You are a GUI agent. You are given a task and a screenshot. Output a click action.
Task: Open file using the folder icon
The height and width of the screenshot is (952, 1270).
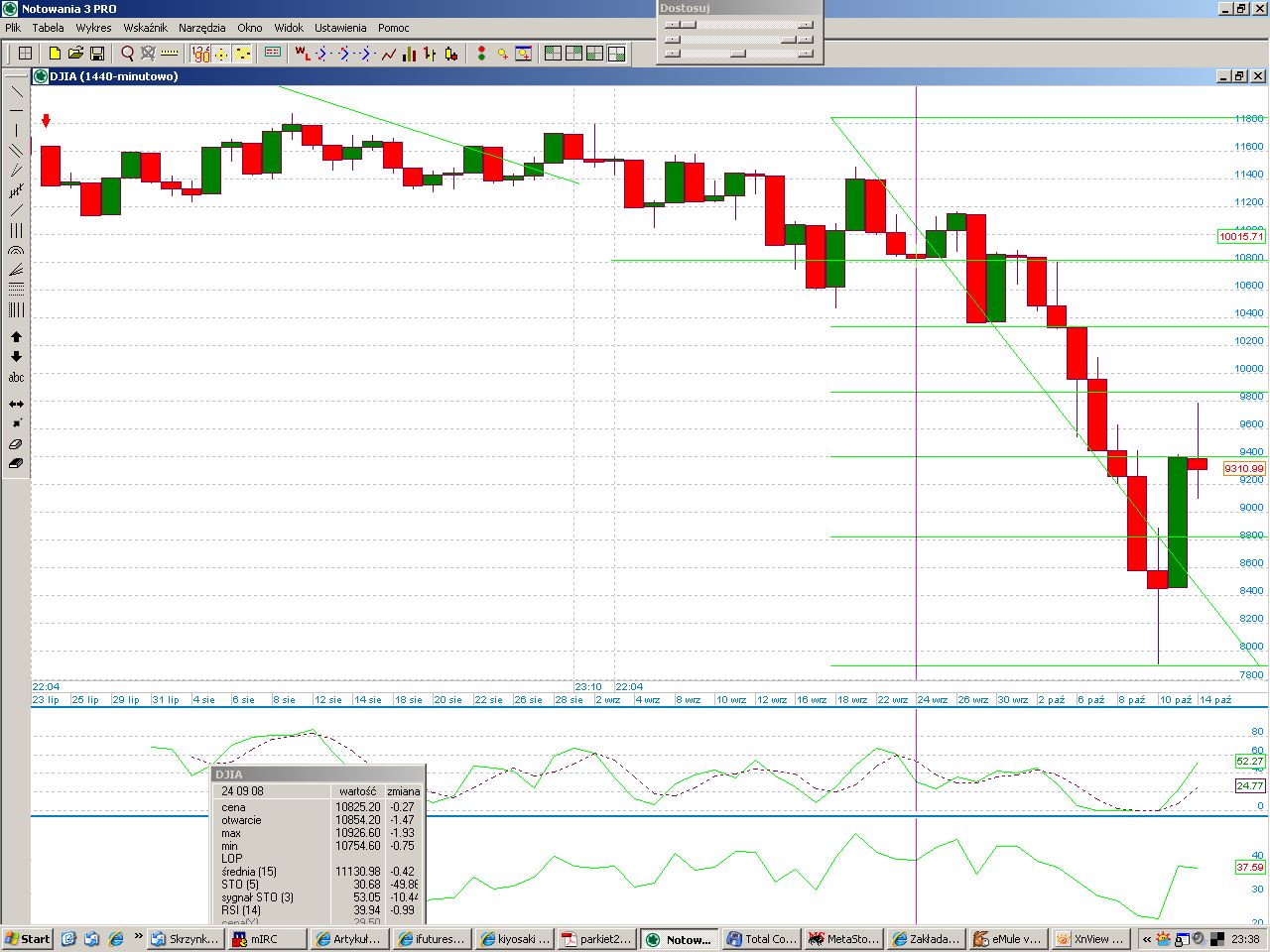point(75,54)
